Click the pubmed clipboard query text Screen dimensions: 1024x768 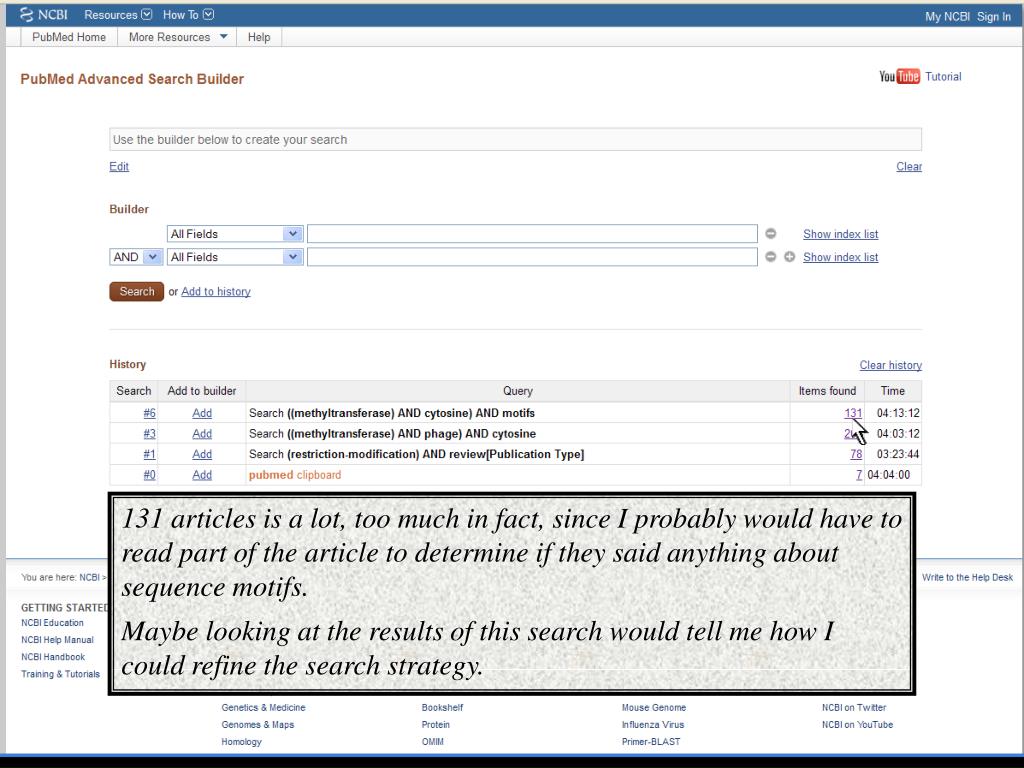pos(295,475)
